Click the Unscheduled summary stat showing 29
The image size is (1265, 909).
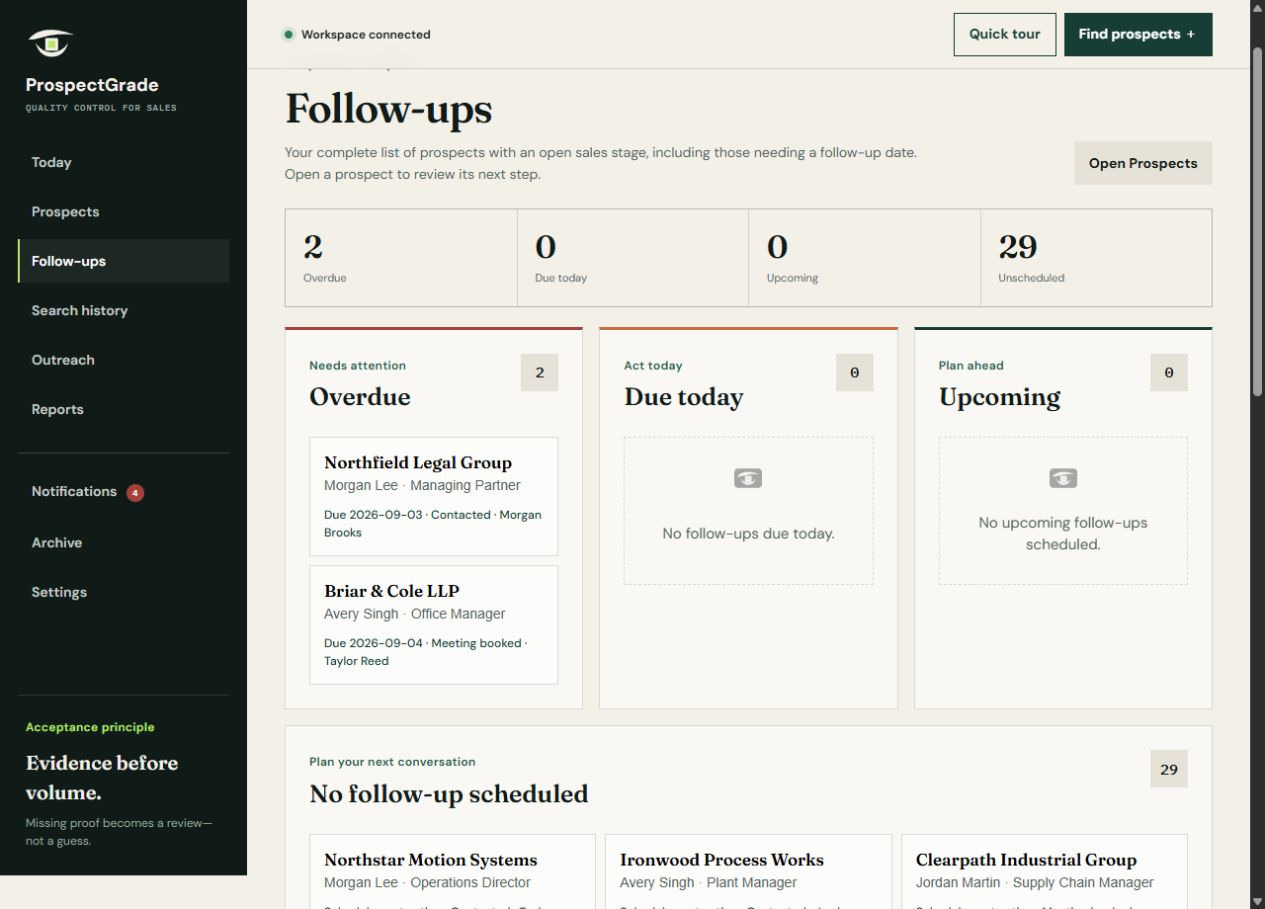pos(1096,258)
